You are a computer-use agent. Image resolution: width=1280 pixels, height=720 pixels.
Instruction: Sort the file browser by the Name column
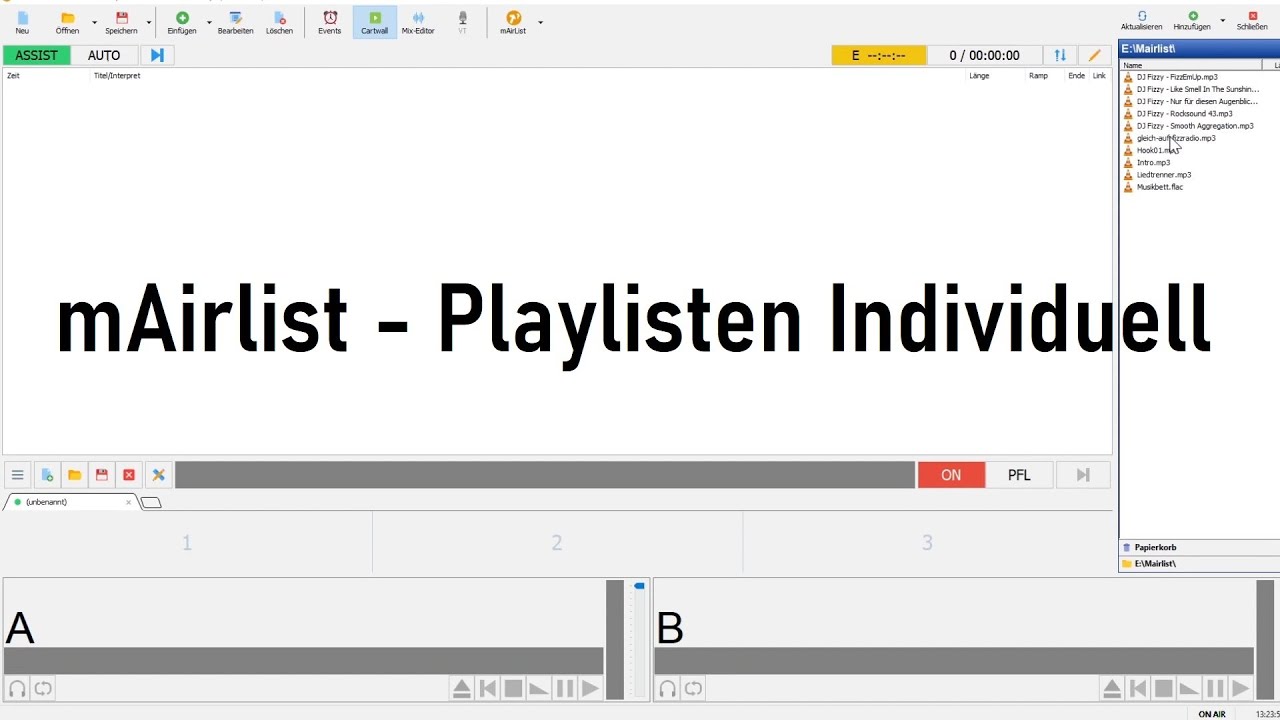click(x=1191, y=65)
